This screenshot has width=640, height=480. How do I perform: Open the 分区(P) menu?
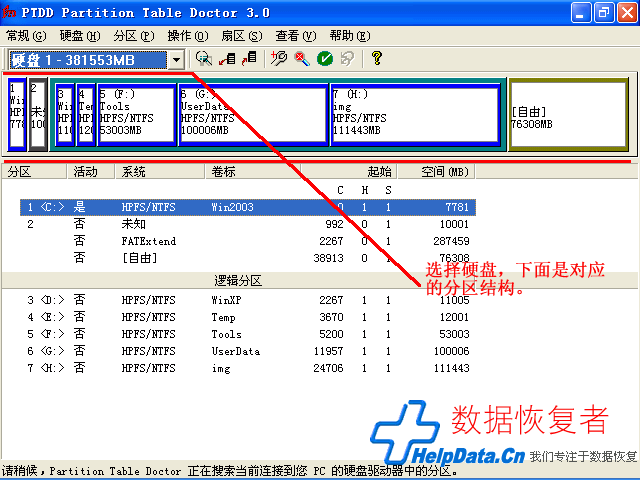(134, 36)
